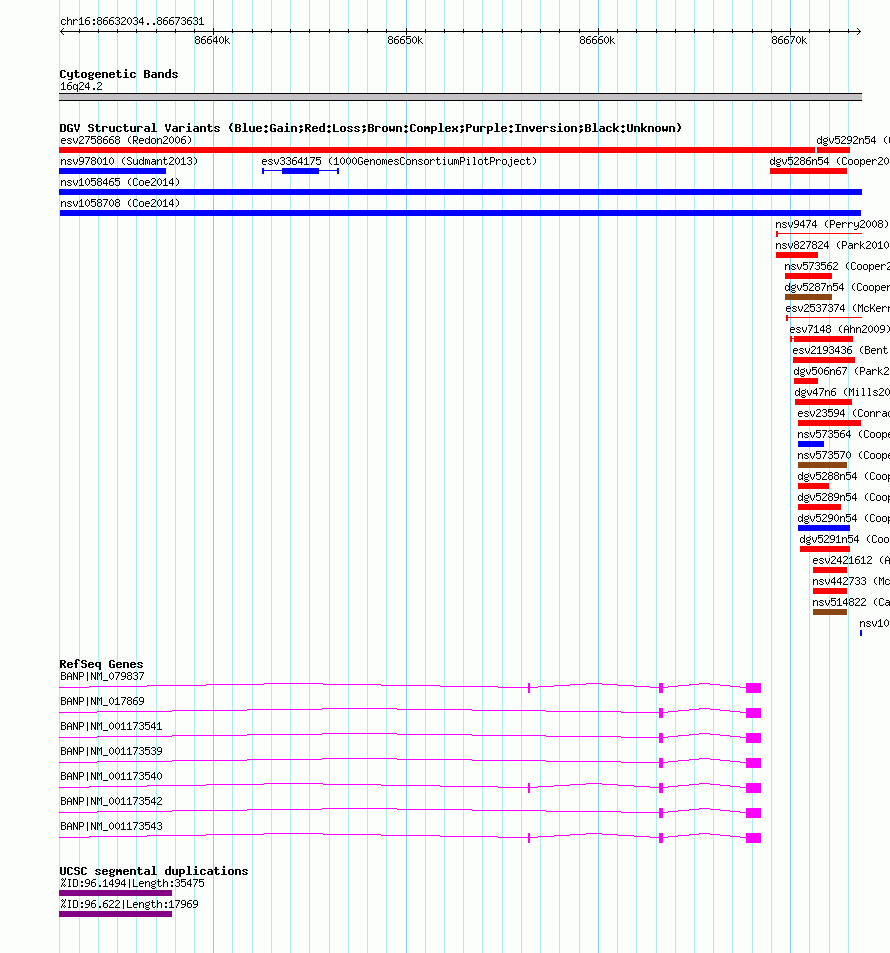This screenshot has width=890, height=953.
Task: Open the RefSeq Genes track title
Action: (101, 664)
